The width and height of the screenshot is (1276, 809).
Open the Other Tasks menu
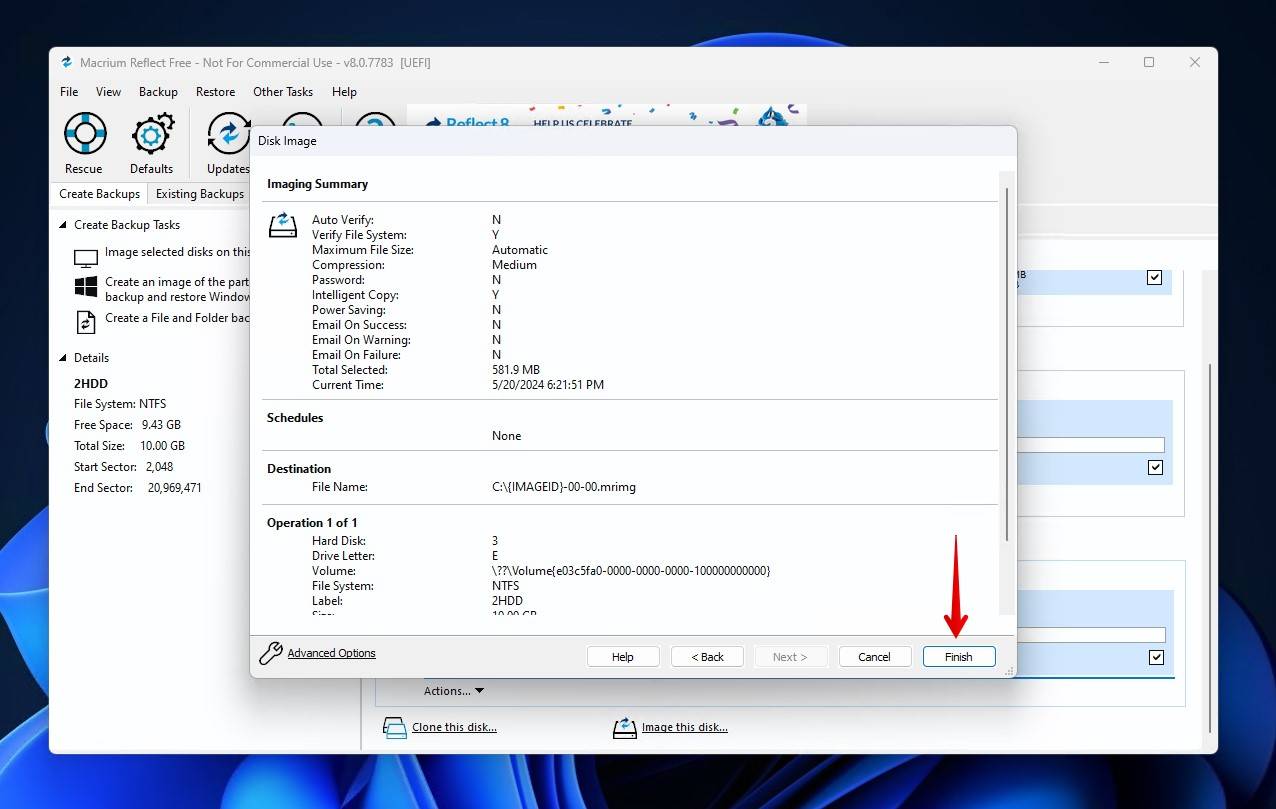283,92
